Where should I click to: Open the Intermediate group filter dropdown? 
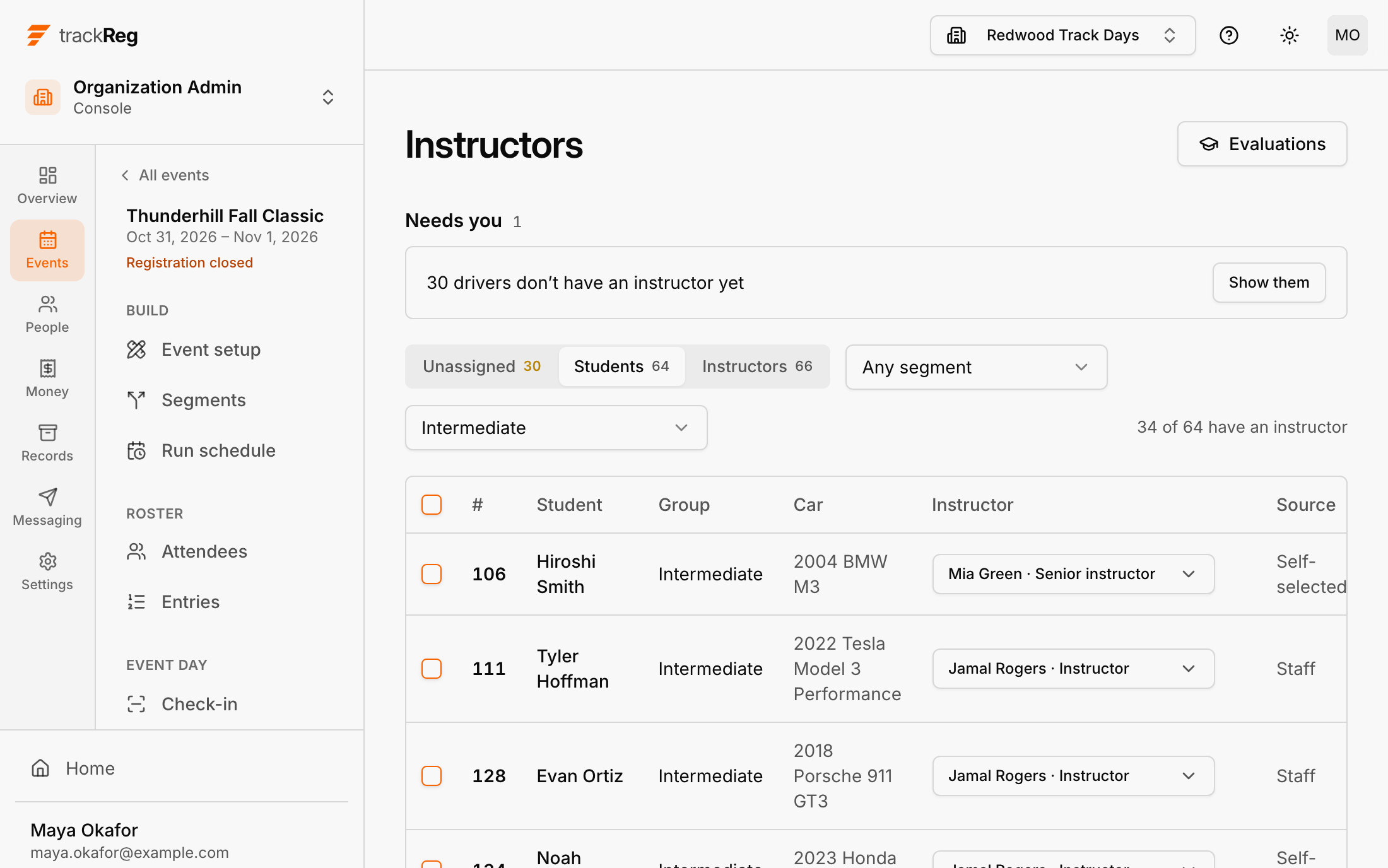point(556,428)
